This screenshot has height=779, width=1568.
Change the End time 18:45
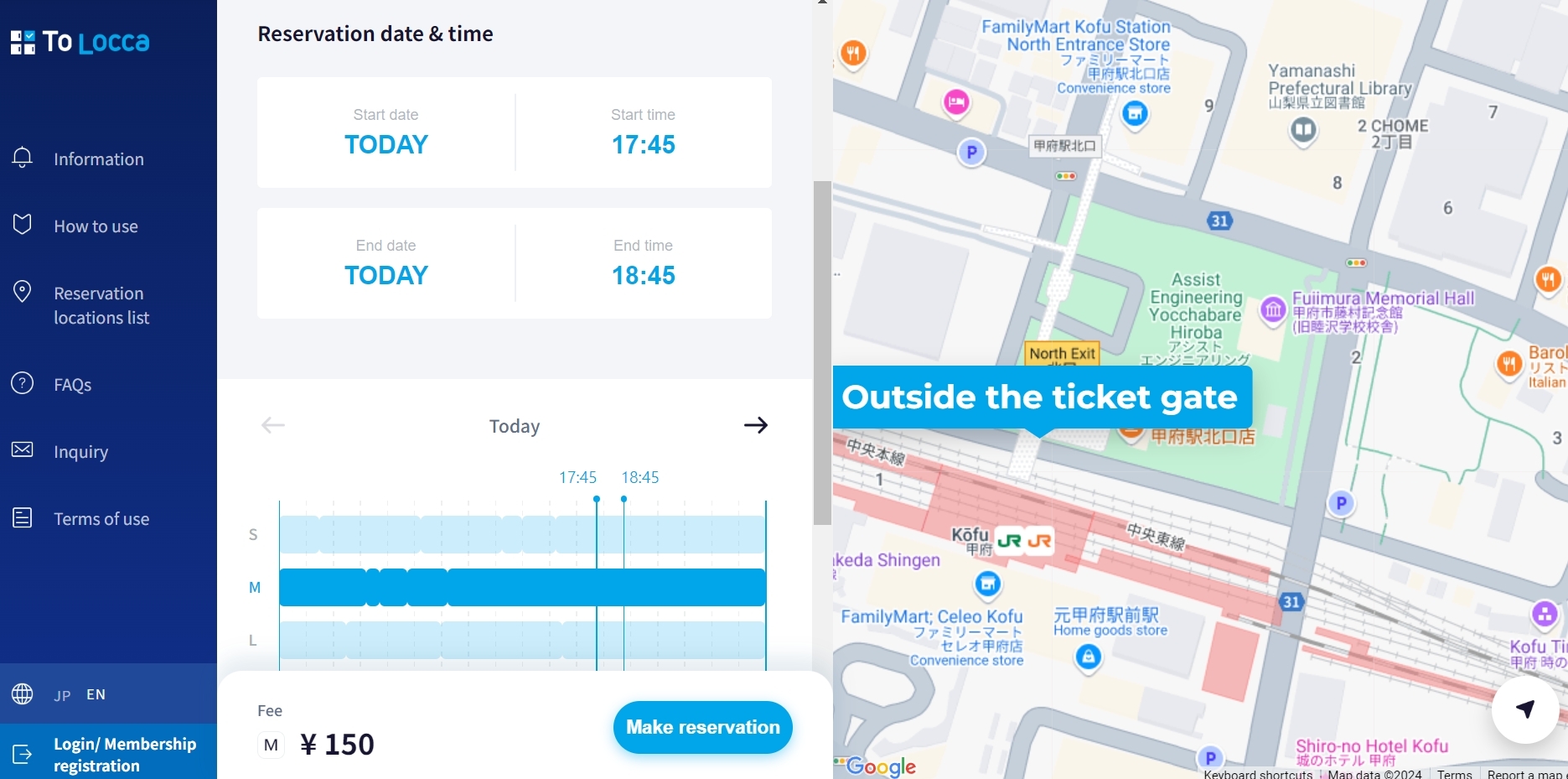pyautogui.click(x=643, y=263)
